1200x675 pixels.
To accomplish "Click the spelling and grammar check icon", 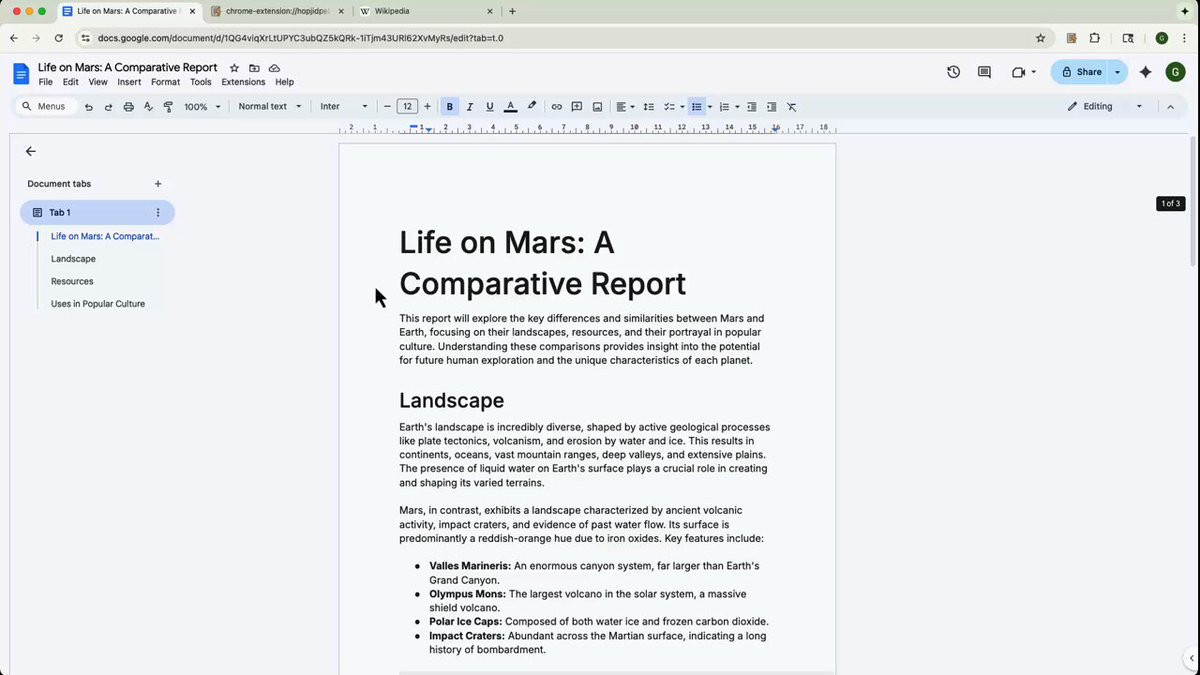I will tap(148, 107).
